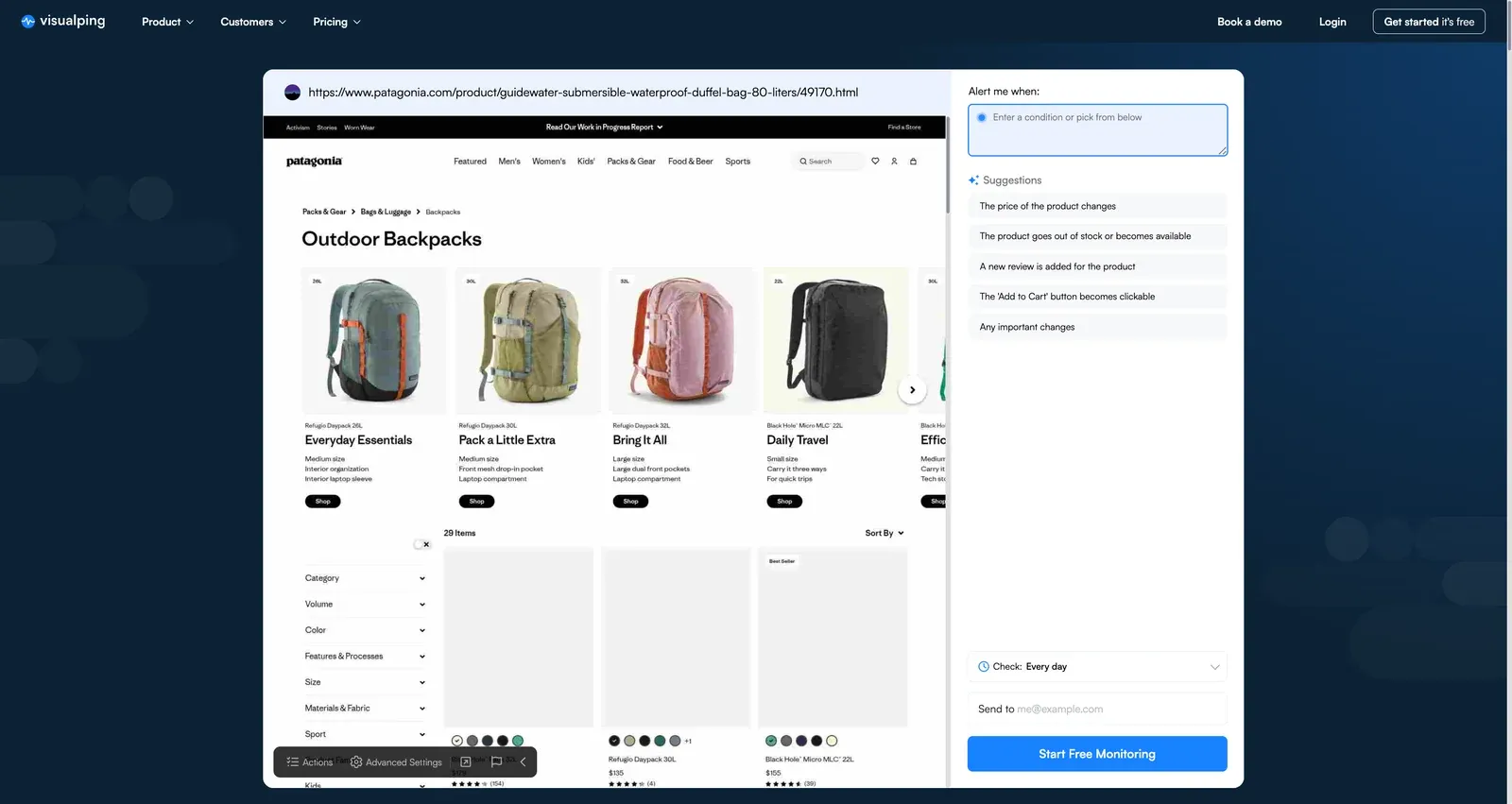
Task: Expand the Sport filter
Action: pyautogui.click(x=365, y=734)
